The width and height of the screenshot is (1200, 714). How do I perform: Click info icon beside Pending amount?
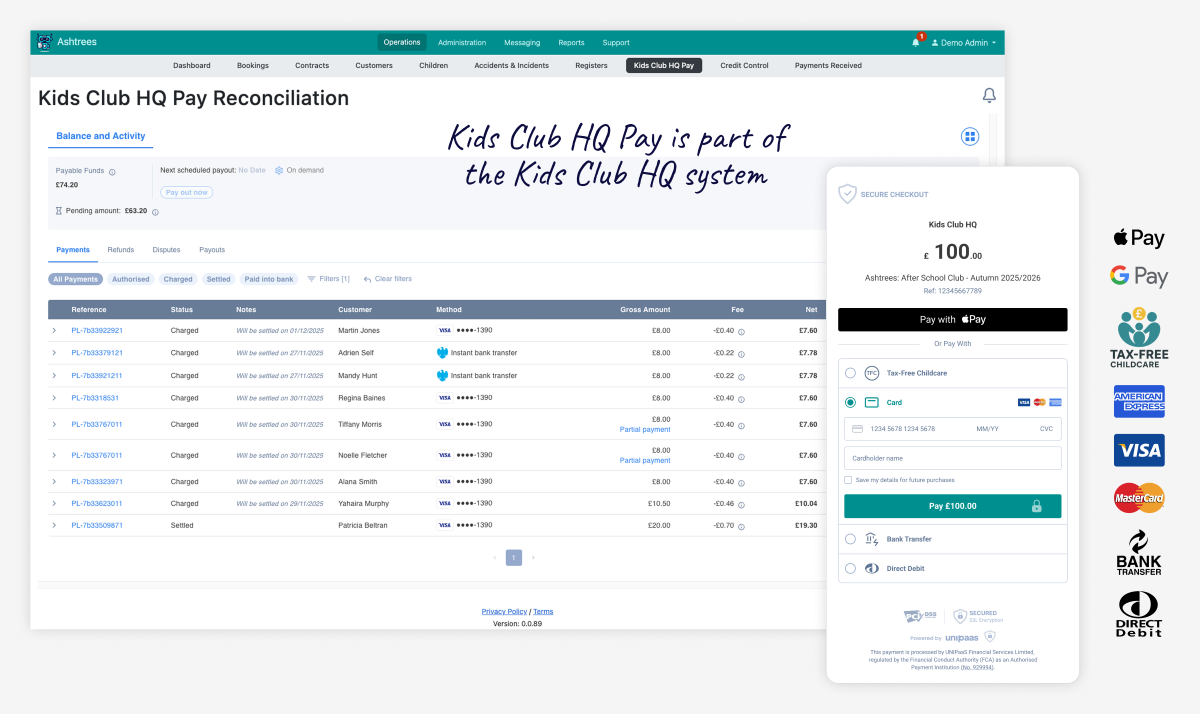coord(155,212)
